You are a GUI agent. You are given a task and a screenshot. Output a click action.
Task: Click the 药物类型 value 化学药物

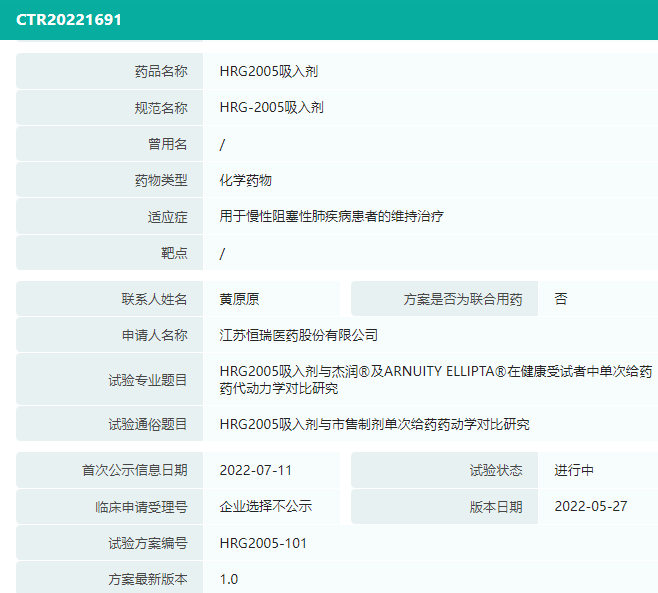(245, 180)
